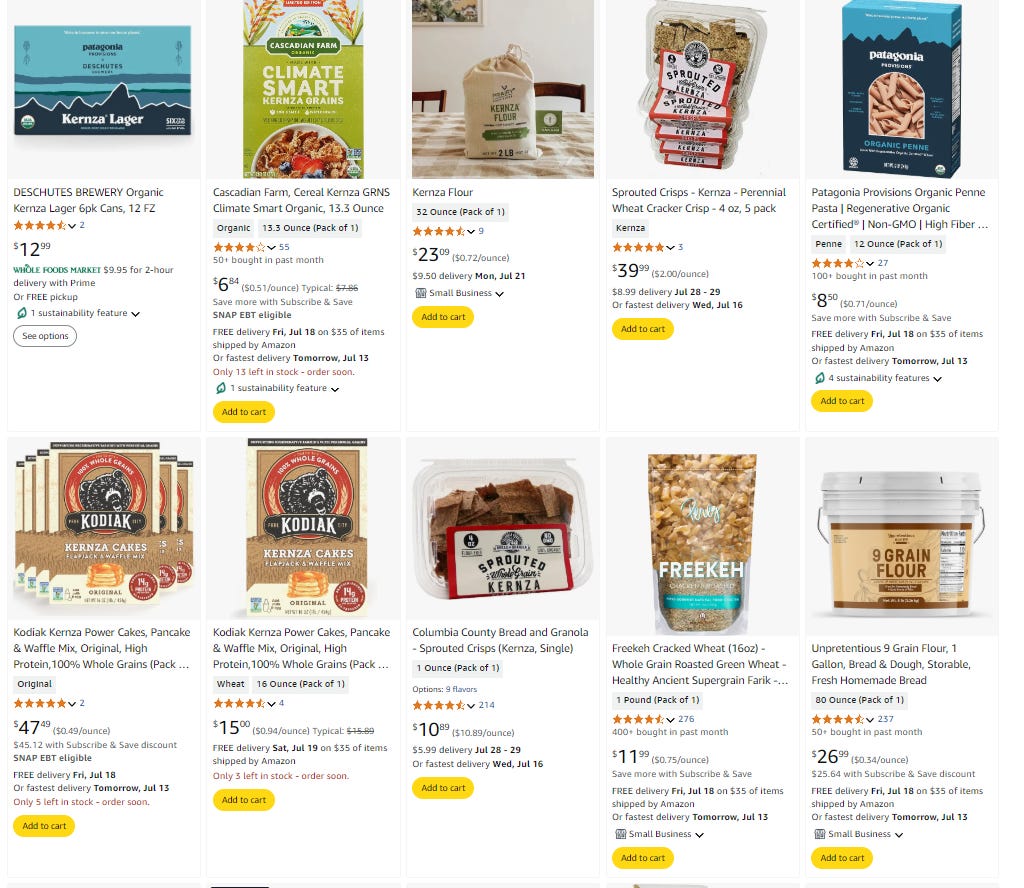Open star rating for Columbia County Sprouted Crisps
1024x888 pixels.
coord(443,705)
